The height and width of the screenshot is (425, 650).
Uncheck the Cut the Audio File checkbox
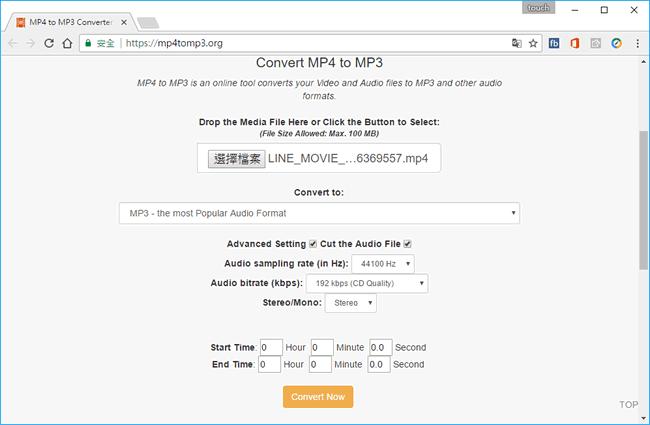pyautogui.click(x=407, y=244)
